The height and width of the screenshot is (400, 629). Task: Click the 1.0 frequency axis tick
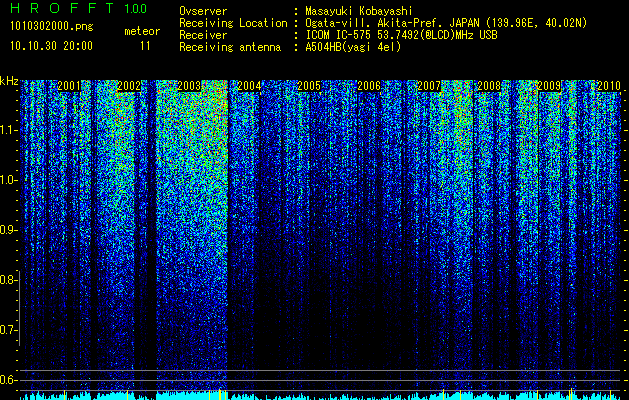(8, 180)
